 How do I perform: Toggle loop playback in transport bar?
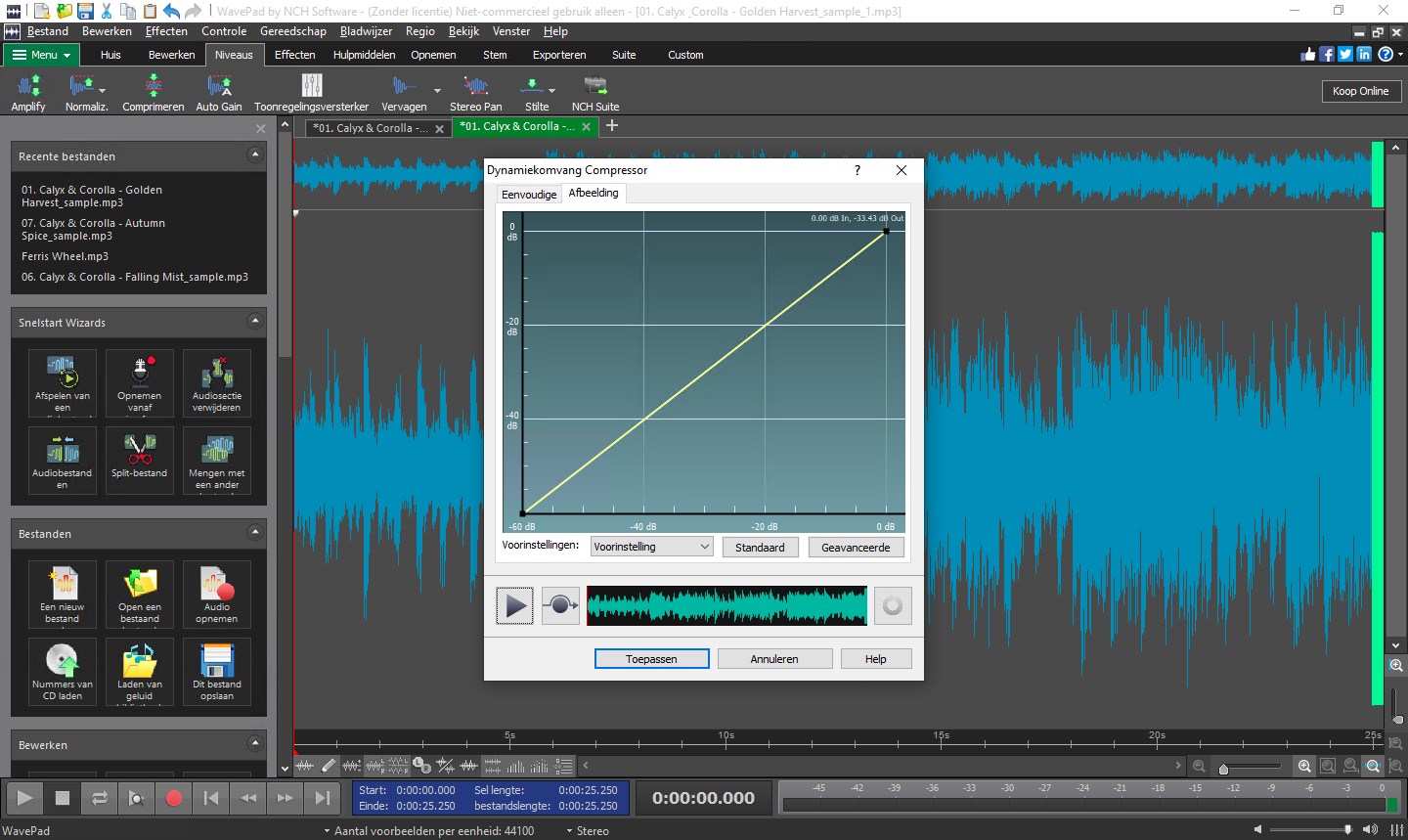100,798
